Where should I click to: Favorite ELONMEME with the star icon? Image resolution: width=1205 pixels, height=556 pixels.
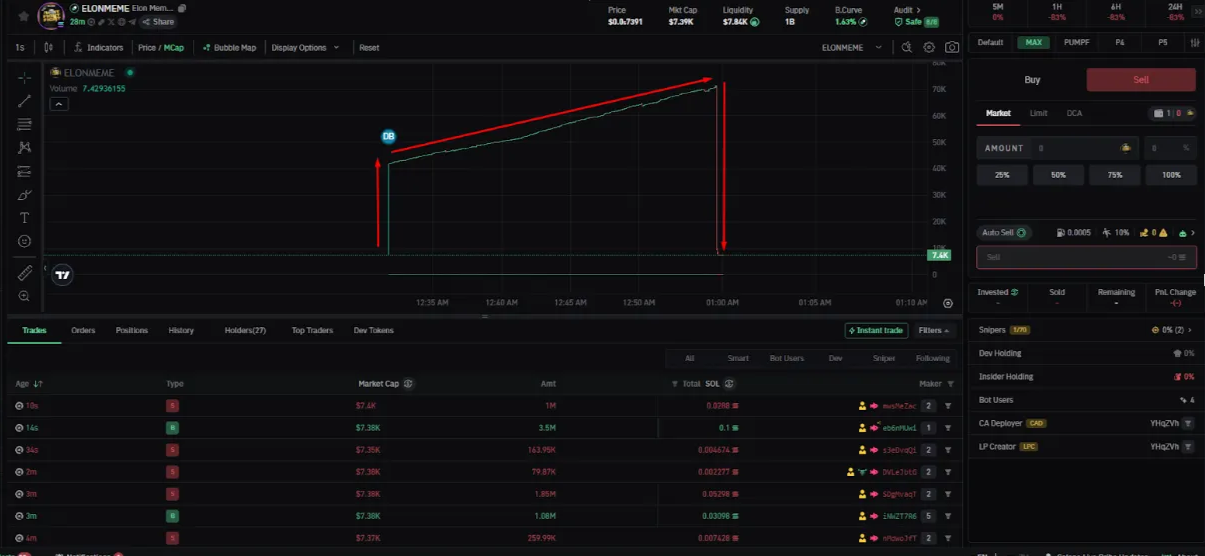(23, 16)
